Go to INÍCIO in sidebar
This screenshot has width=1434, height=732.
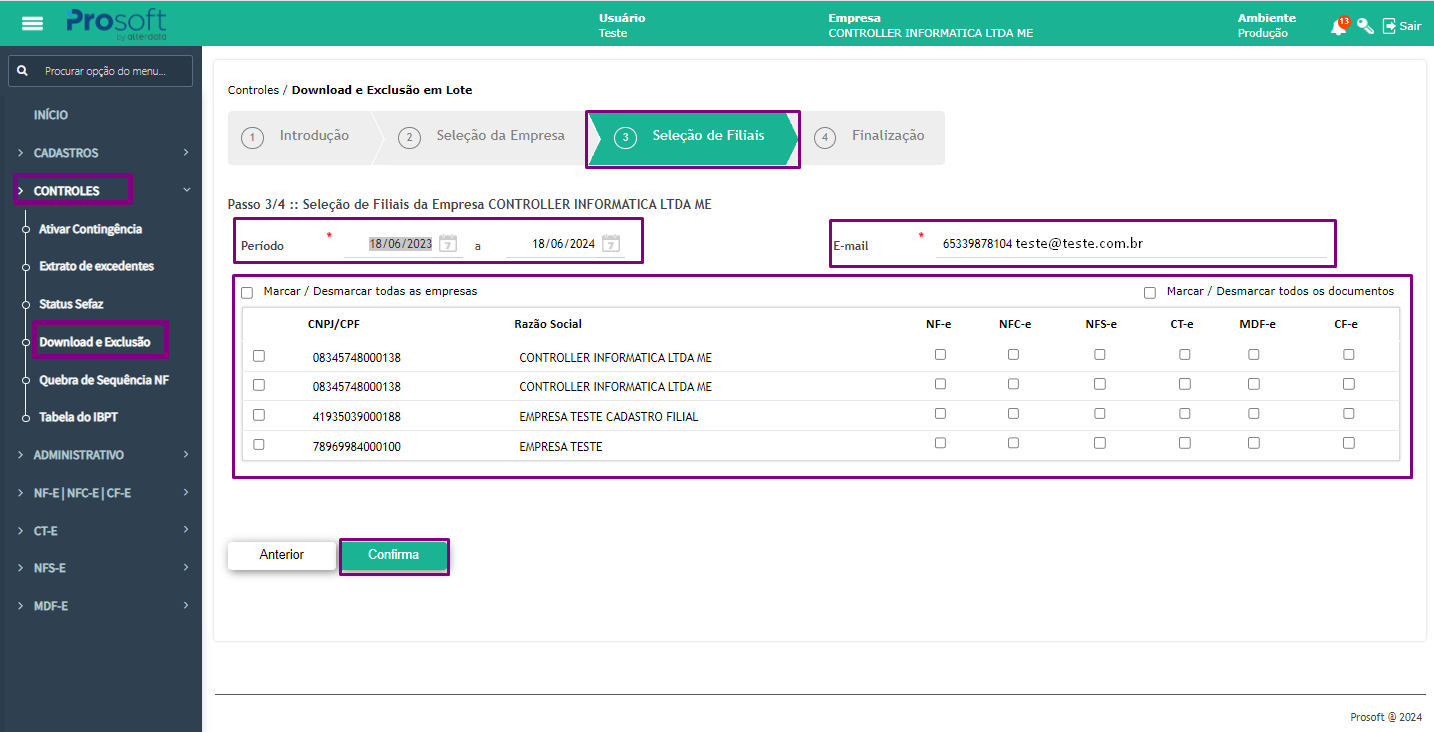point(51,115)
